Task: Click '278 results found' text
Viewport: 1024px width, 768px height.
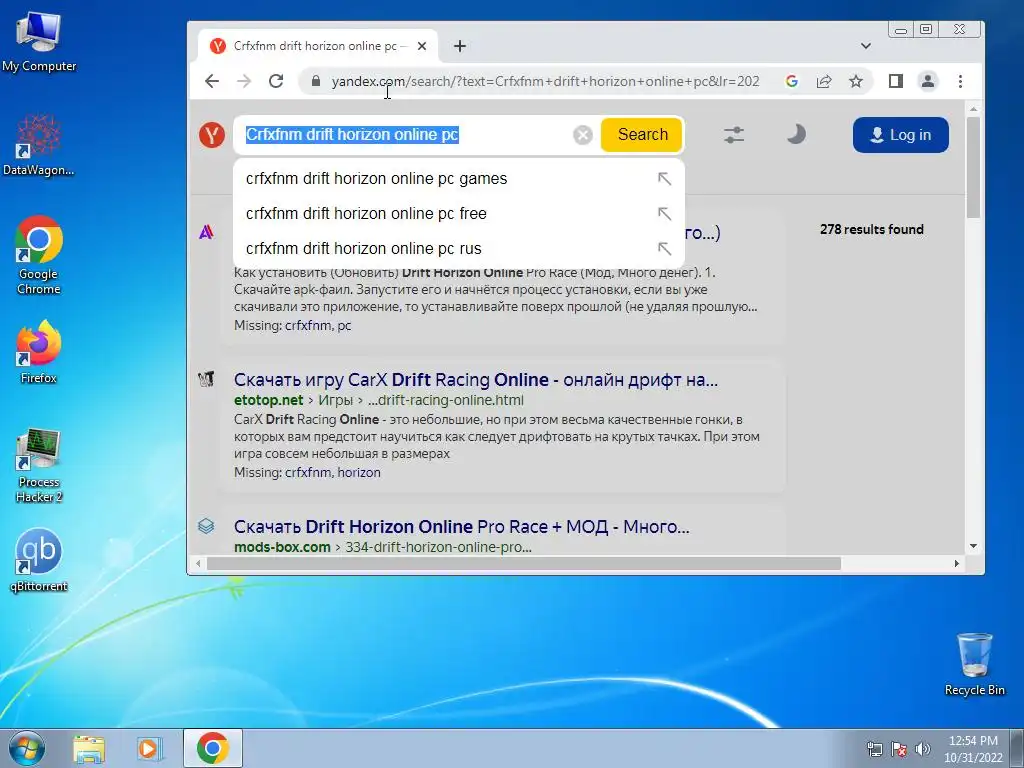Action: pos(872,229)
